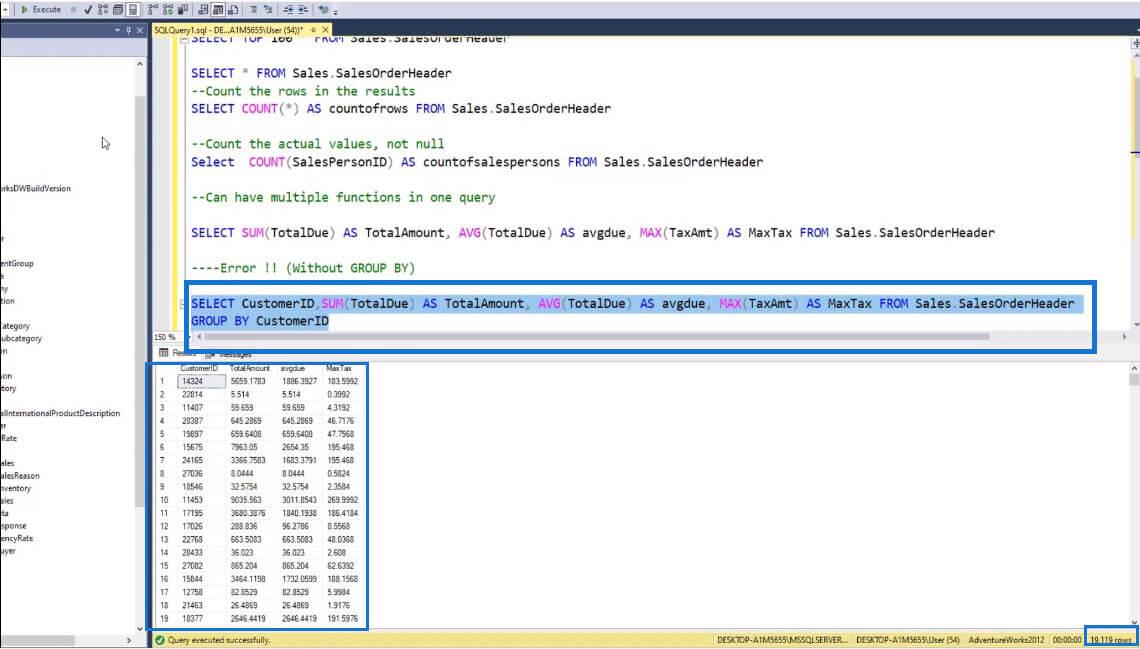Switch to the Results tab
The width and height of the screenshot is (1140, 649).
(178, 354)
